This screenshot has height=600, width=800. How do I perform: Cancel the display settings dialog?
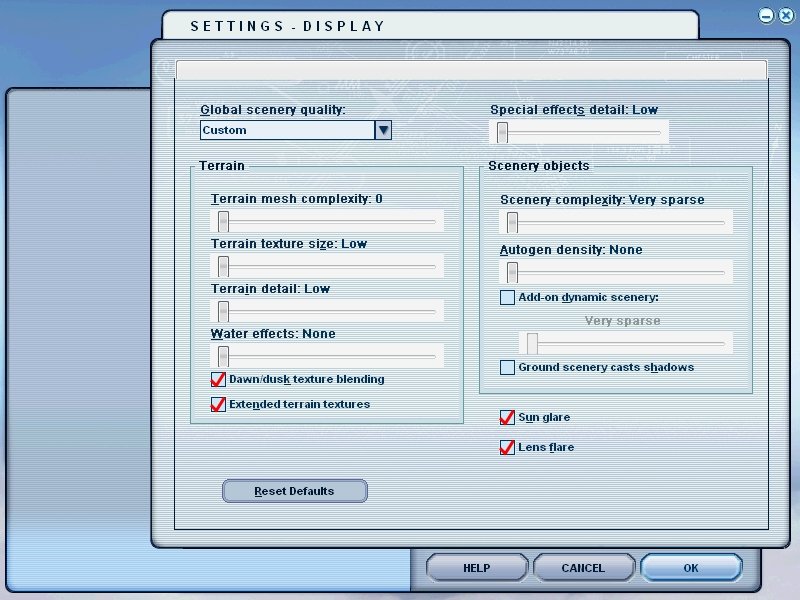coord(583,568)
